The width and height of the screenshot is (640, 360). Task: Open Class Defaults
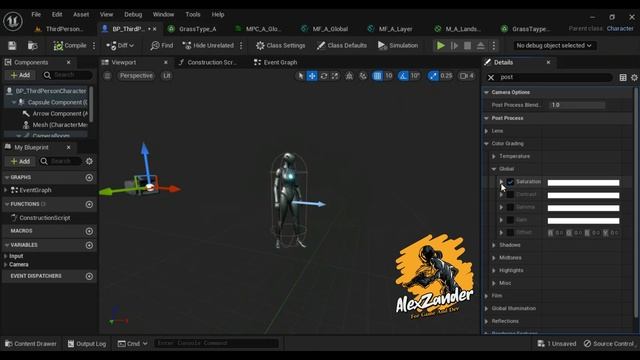click(x=342, y=45)
